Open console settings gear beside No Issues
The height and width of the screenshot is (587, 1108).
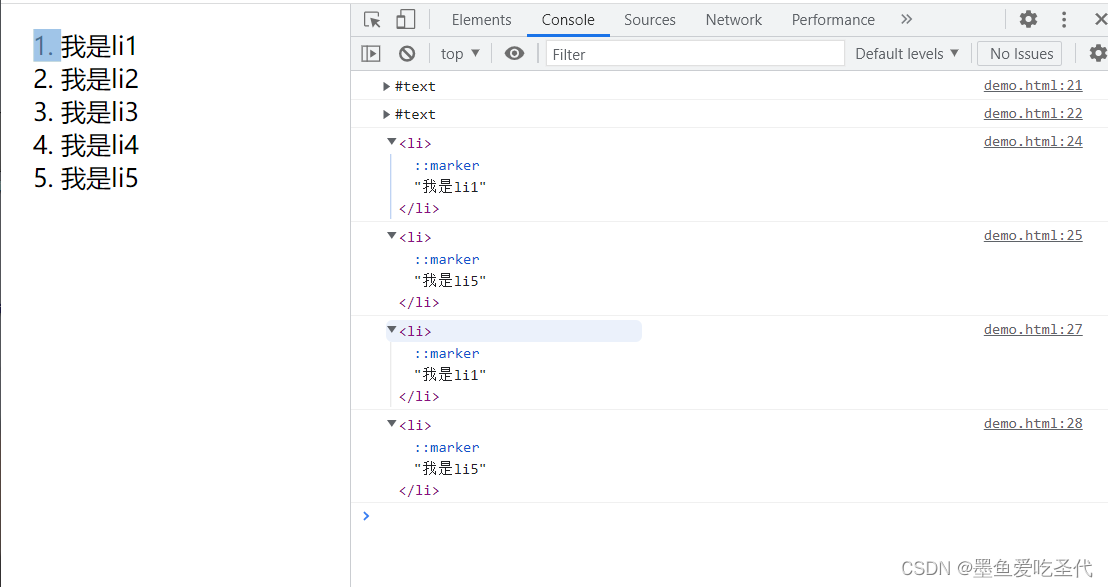1098,54
